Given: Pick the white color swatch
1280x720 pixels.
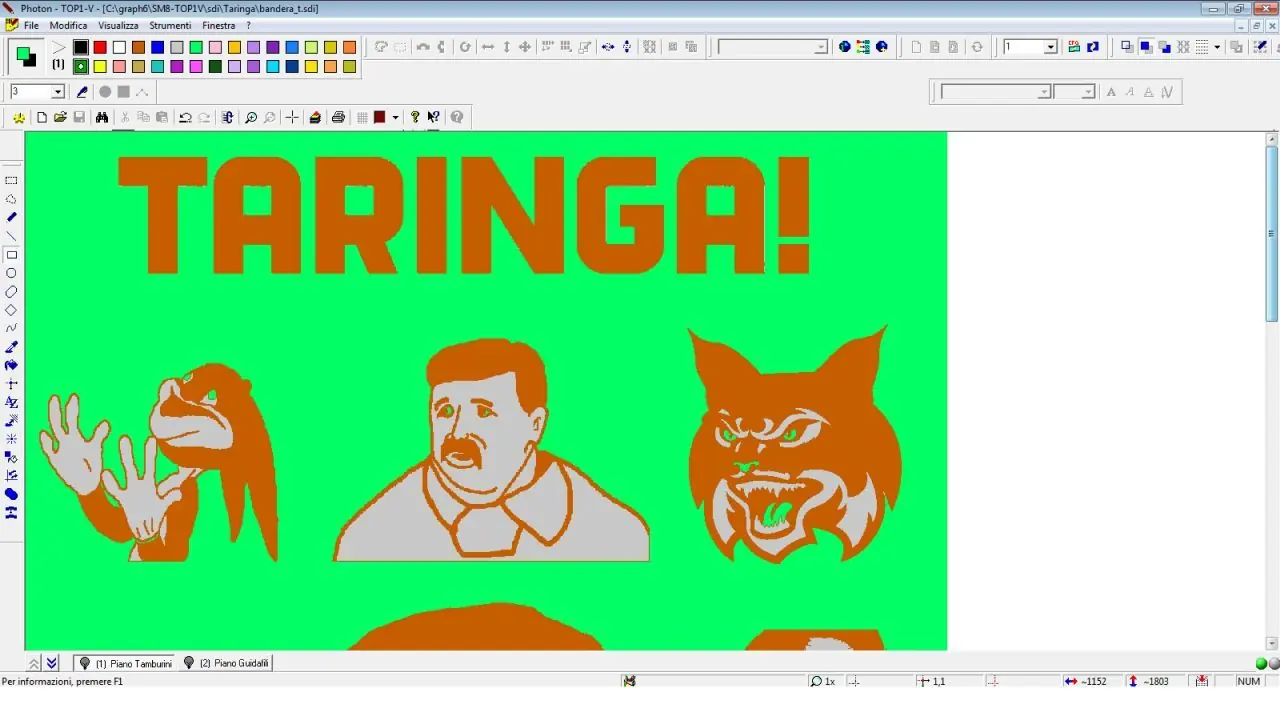Looking at the screenshot, I should (119, 47).
